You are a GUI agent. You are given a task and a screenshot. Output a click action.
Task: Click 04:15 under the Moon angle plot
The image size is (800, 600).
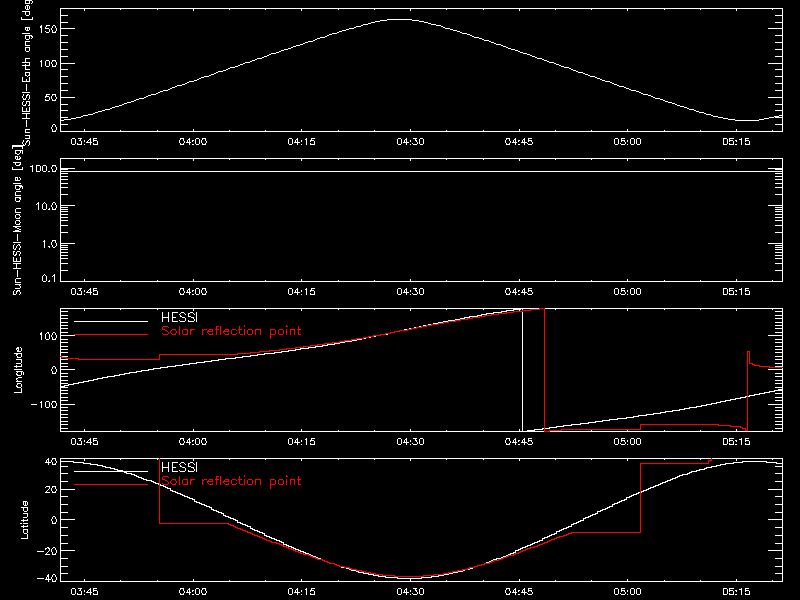[302, 291]
